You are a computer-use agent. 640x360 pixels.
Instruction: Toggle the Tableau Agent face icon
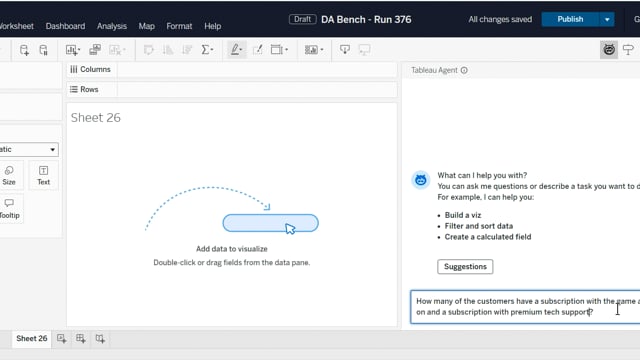tap(609, 50)
